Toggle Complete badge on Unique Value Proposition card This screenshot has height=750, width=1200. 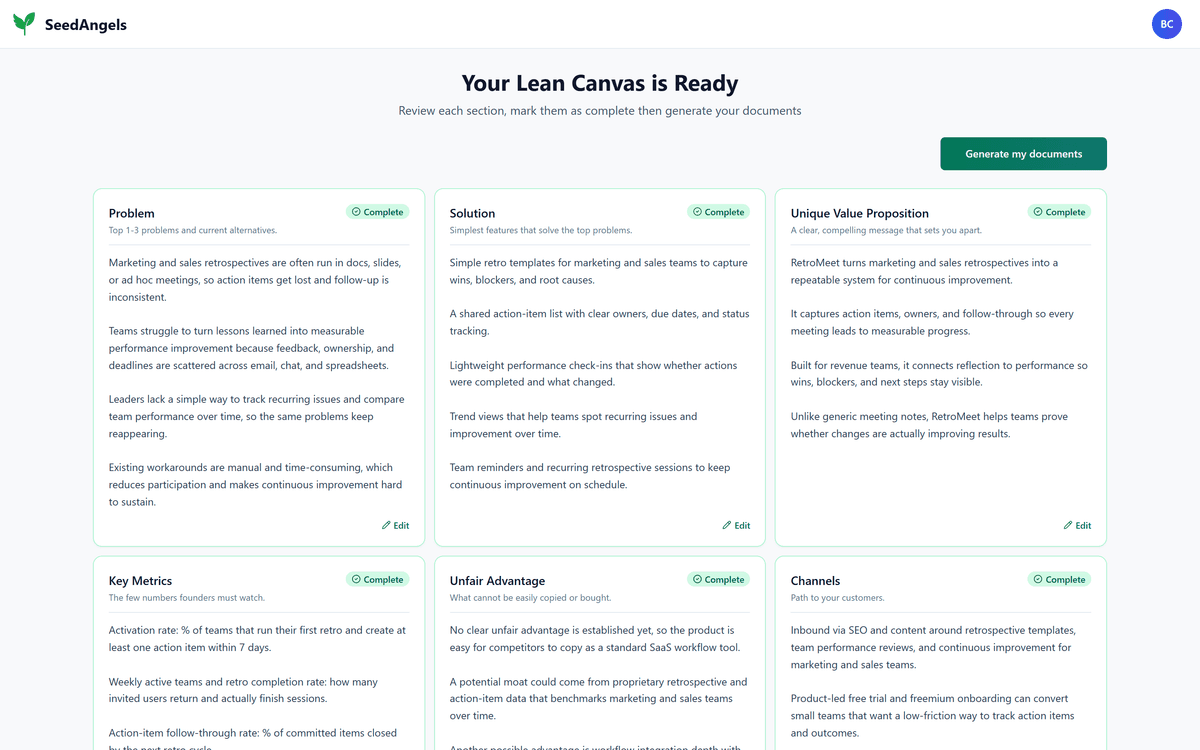(x=1060, y=212)
